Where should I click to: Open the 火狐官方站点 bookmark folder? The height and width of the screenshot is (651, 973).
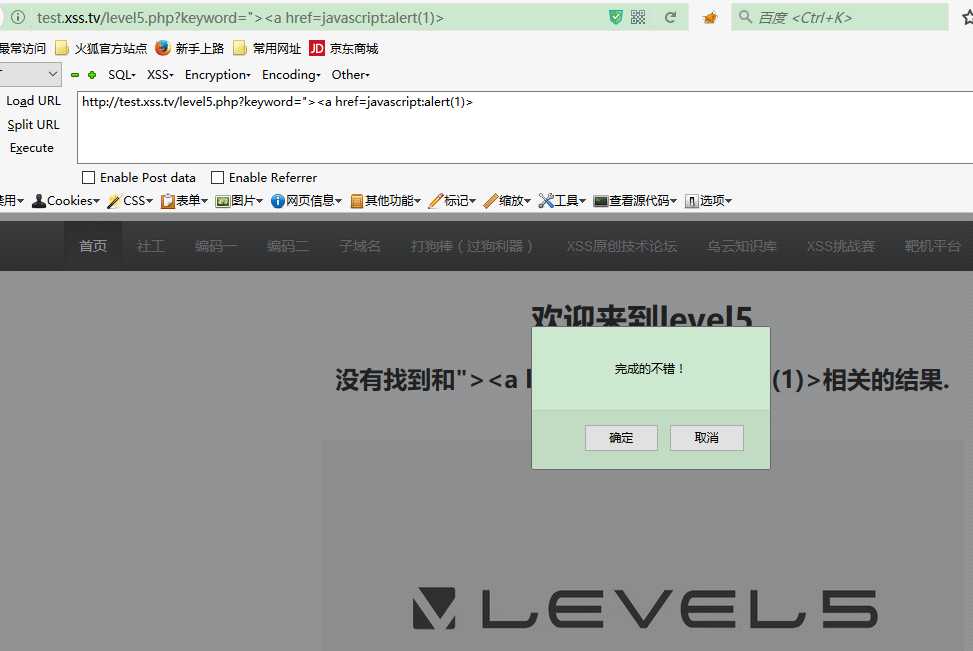point(101,48)
